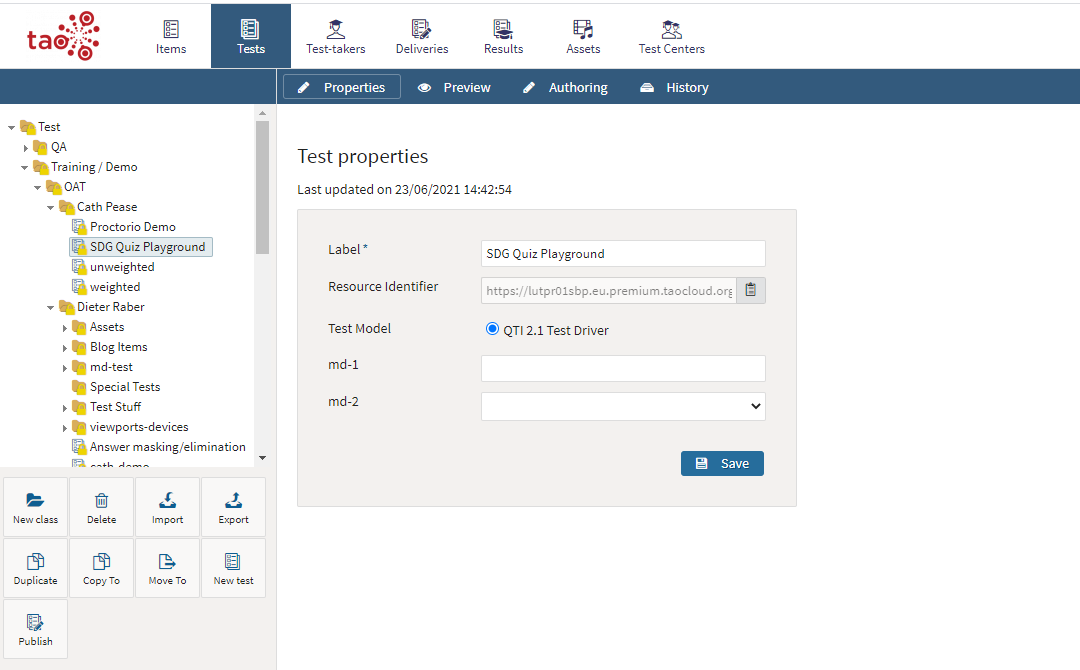Expand the Blog Items folder
Image resolution: width=1080 pixels, height=670 pixels.
[x=65, y=348]
